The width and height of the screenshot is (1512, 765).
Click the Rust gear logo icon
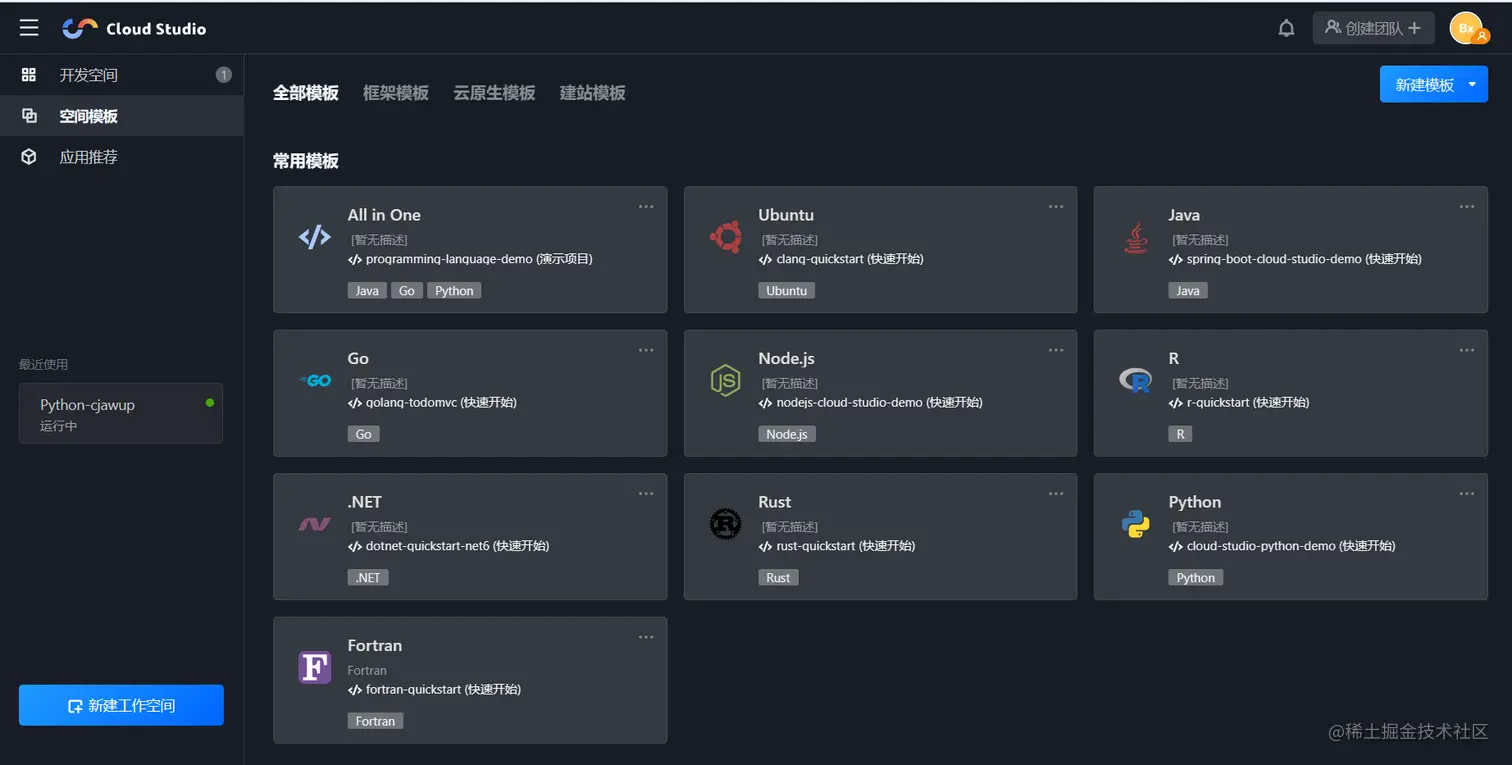click(x=725, y=524)
